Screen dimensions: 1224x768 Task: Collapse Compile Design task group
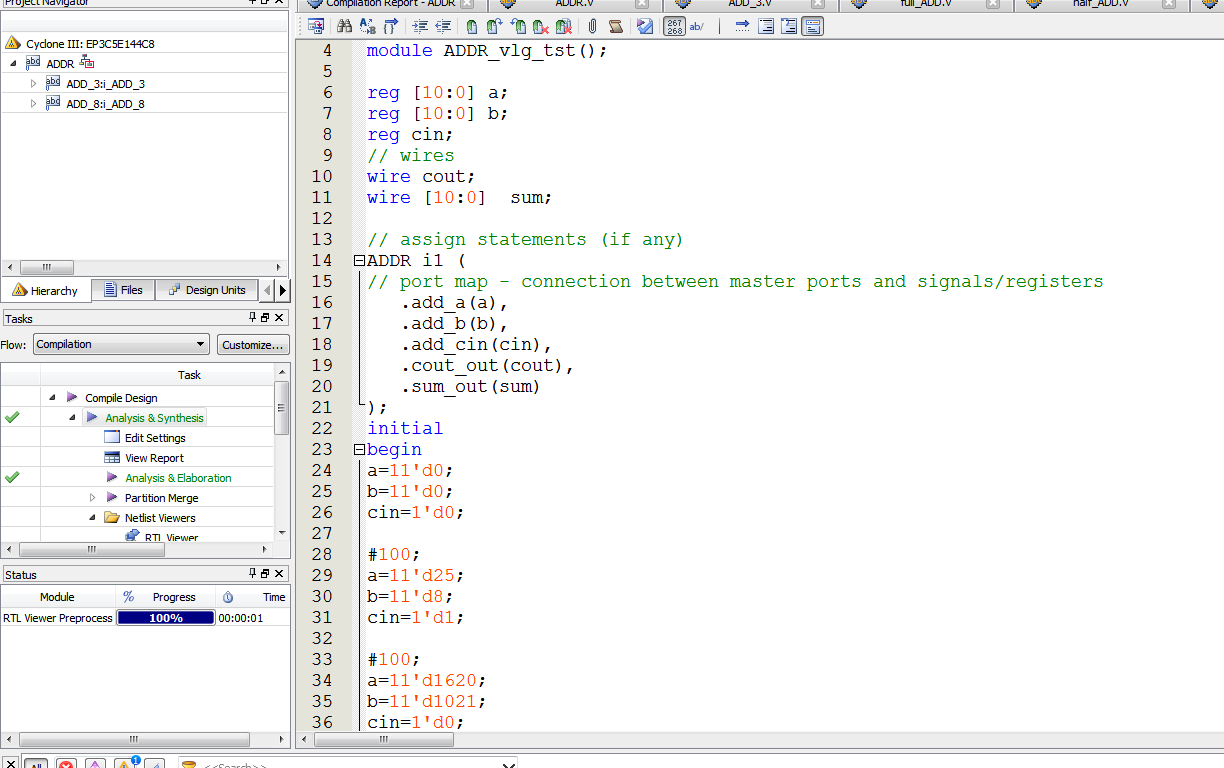click(x=52, y=398)
